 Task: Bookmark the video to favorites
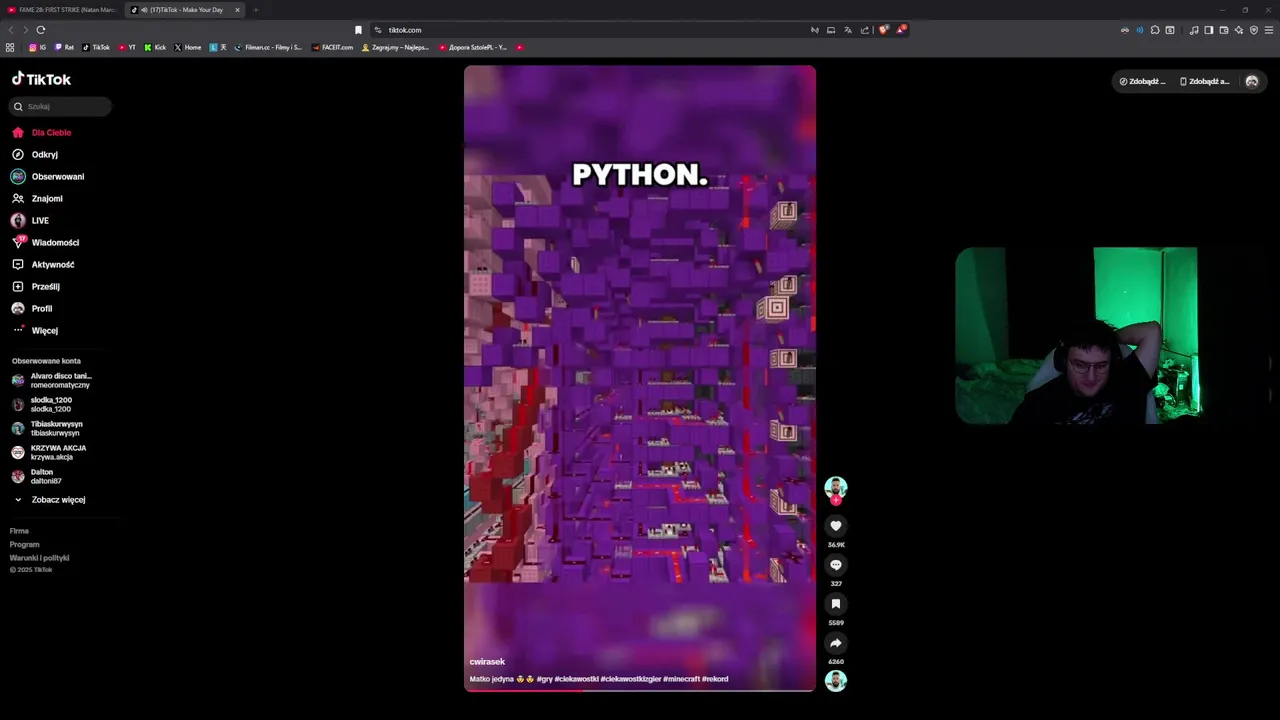click(836, 604)
